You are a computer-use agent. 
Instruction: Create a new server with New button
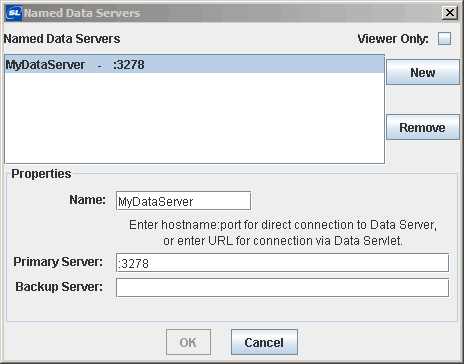pos(423,72)
